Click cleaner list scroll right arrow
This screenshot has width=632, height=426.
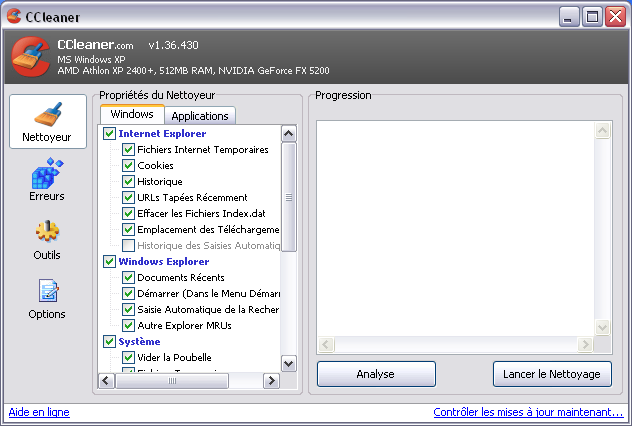click(271, 380)
